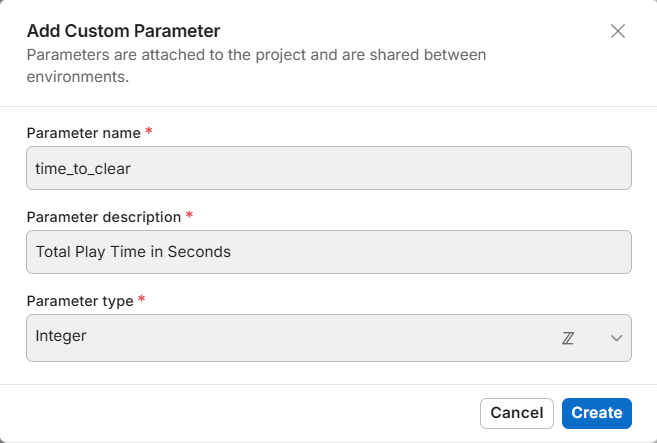This screenshot has height=443, width=657.
Task: Place cursor in 'Total Play Time in Seconds' text
Action: [133, 252]
